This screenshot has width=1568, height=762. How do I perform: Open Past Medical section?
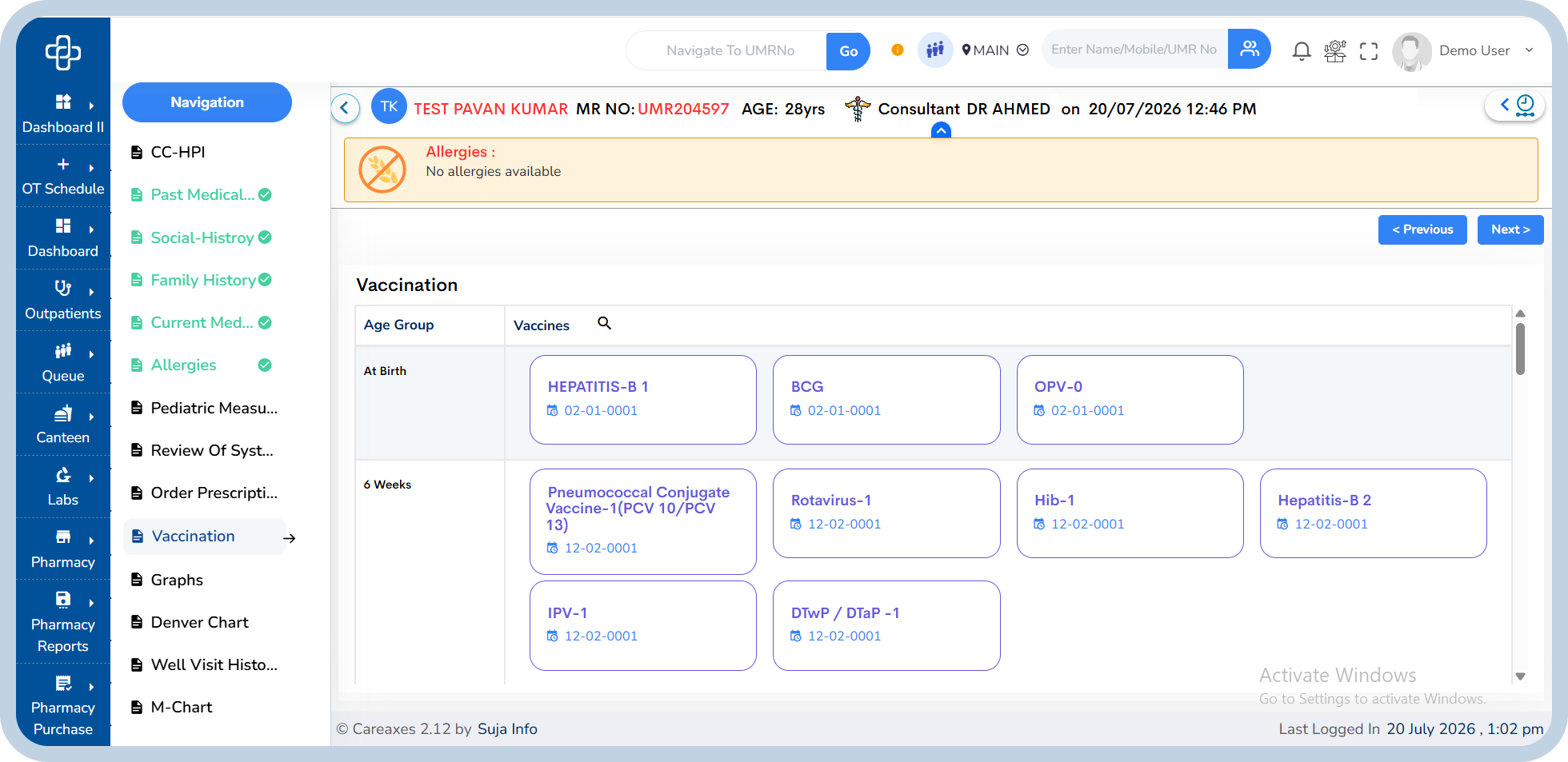201,194
